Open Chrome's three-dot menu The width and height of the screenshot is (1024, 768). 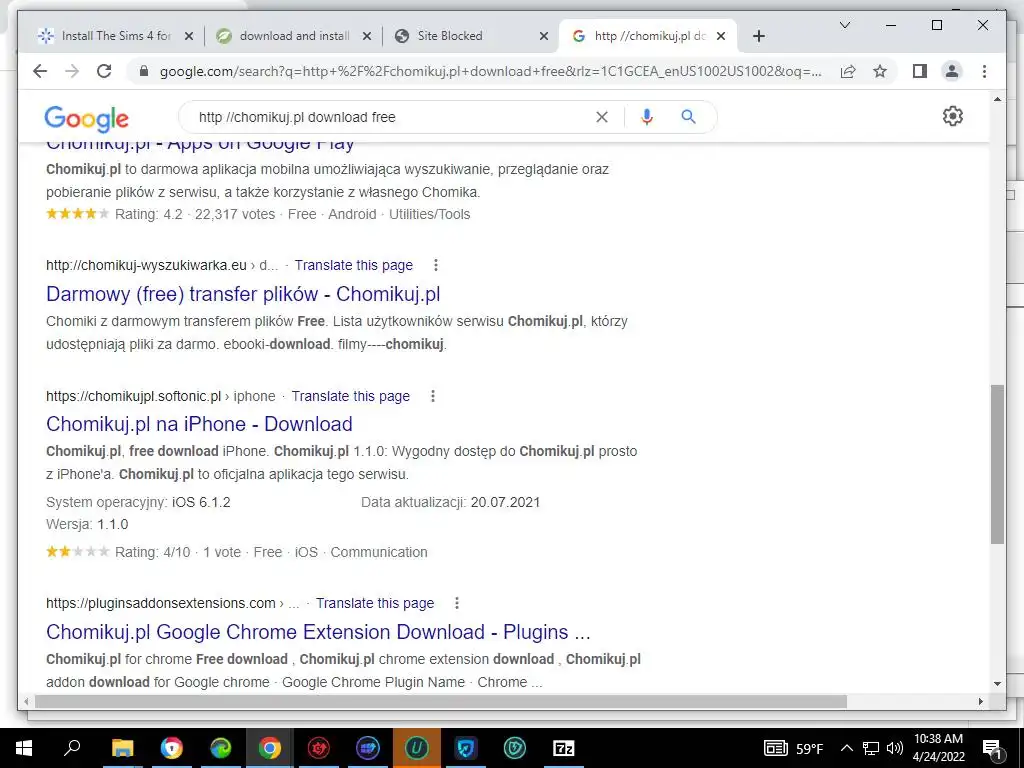[x=984, y=71]
